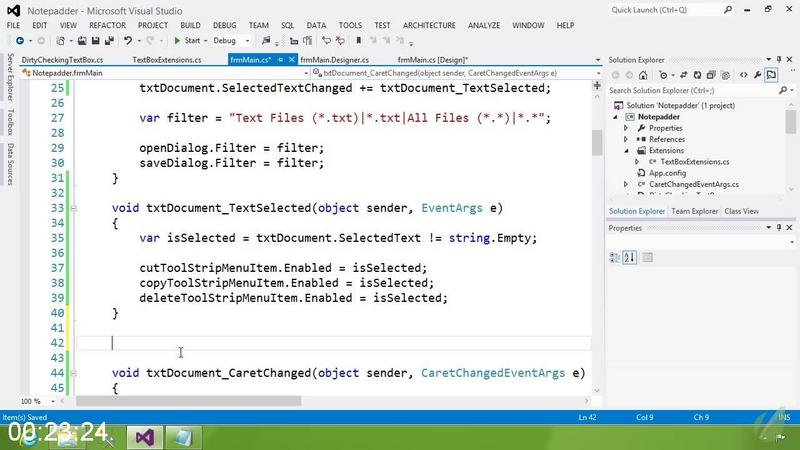The image size is (800, 450).
Task: Click the Navigate Backward toolbar icon
Action: [20, 40]
